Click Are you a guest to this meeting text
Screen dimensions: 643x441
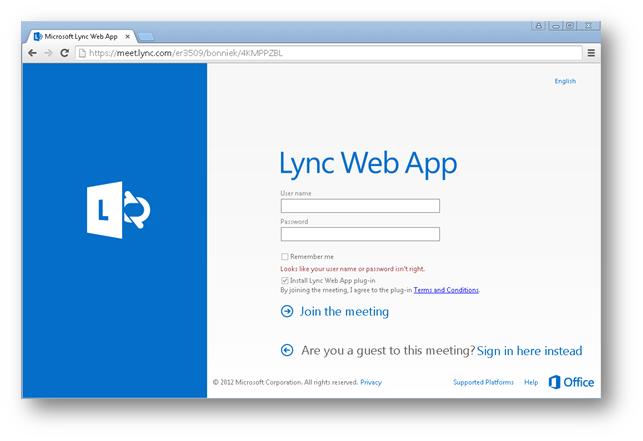(x=388, y=351)
